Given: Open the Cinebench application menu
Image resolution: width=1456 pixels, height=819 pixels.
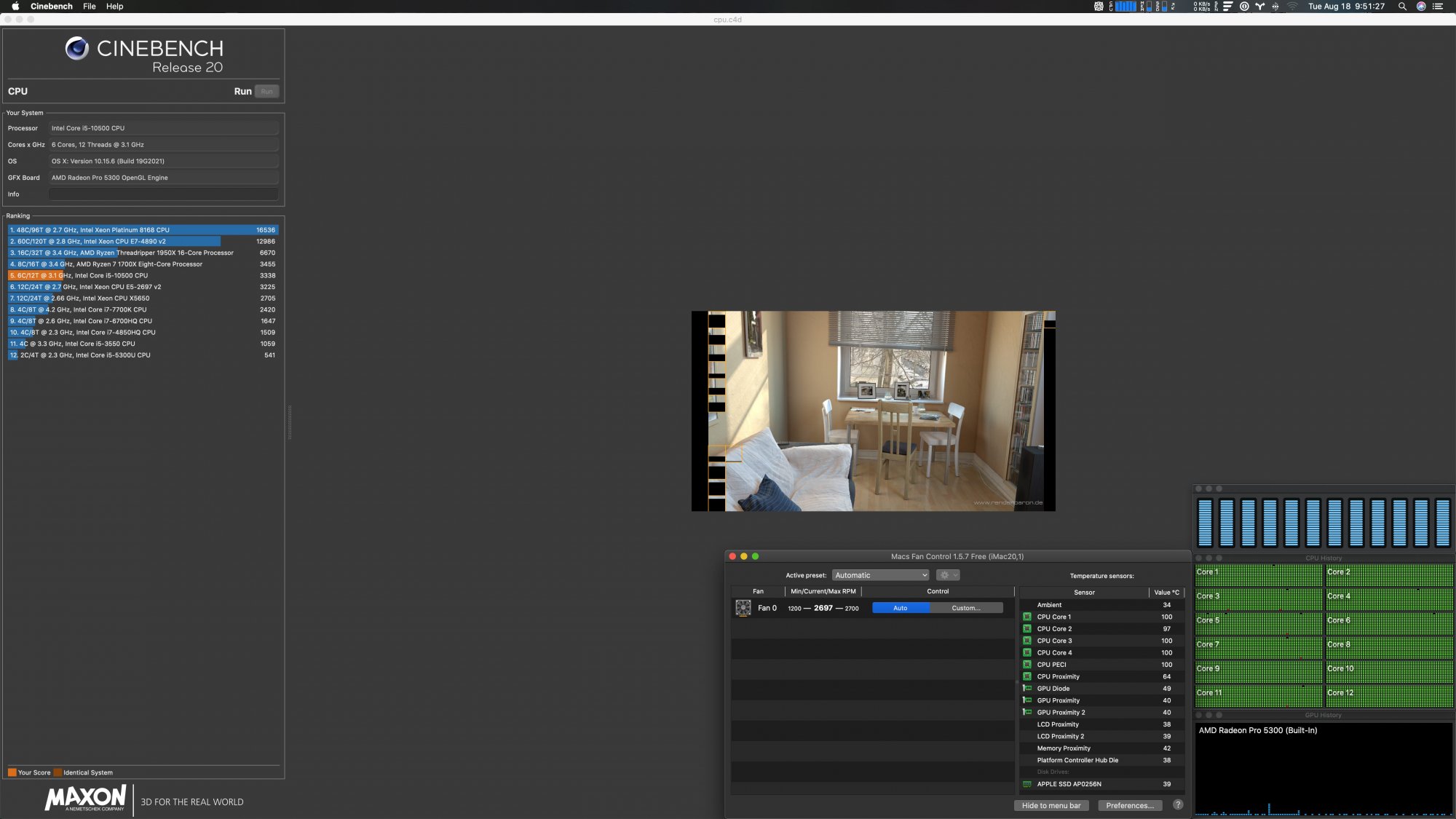Looking at the screenshot, I should coord(51,6).
